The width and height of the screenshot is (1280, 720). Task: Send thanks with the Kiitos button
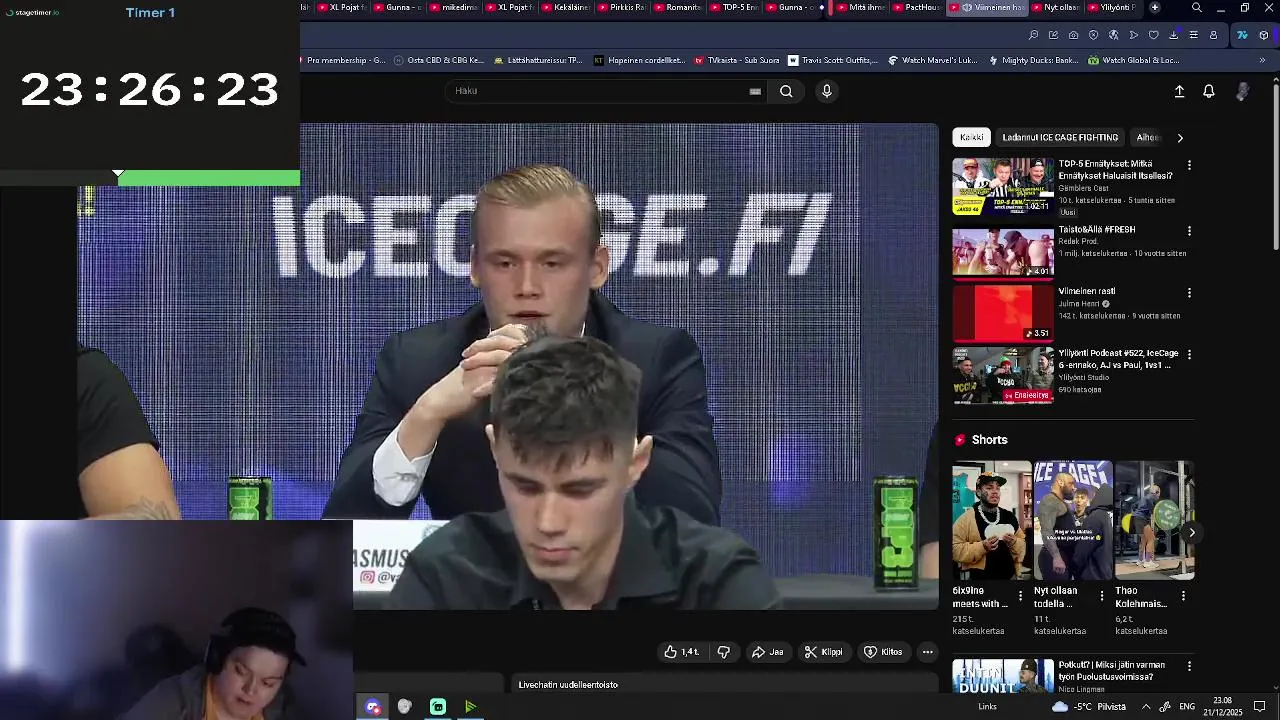pyautogui.click(x=883, y=652)
